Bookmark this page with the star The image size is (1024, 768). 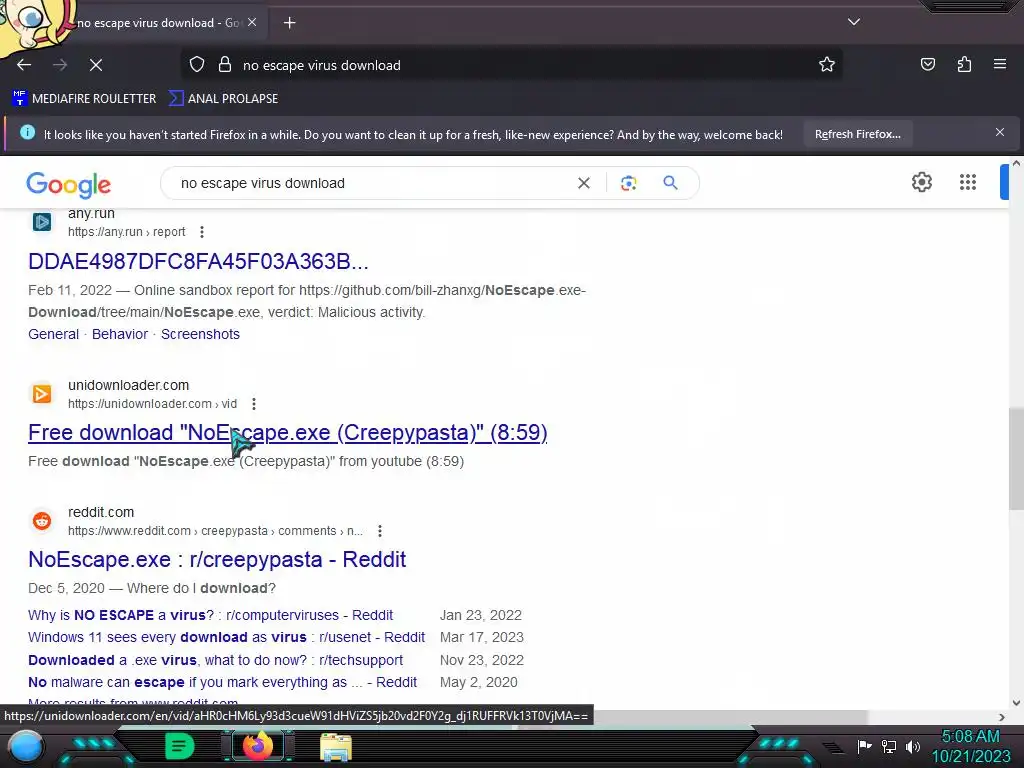click(x=827, y=65)
